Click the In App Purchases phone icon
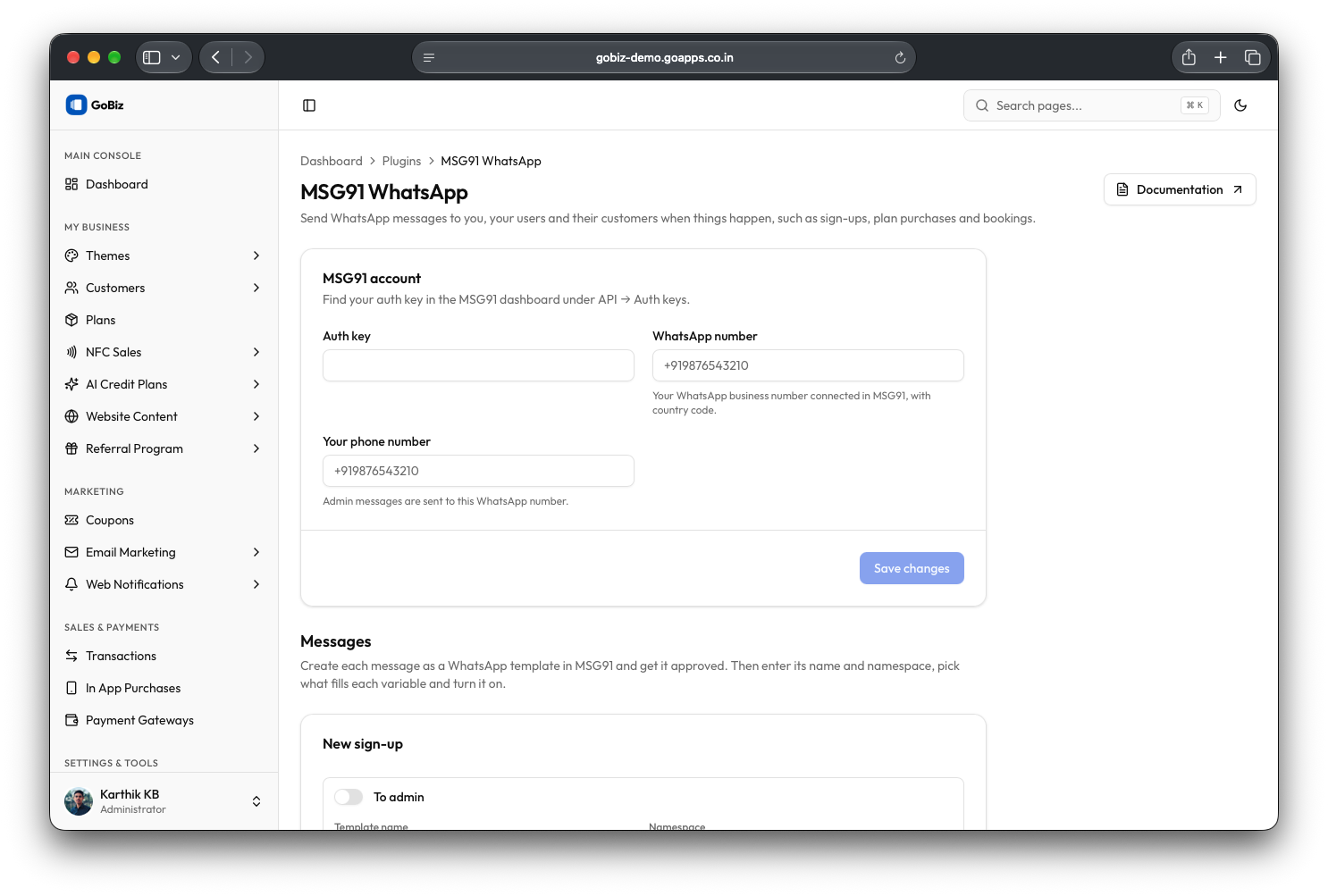The width and height of the screenshot is (1328, 896). (71, 688)
